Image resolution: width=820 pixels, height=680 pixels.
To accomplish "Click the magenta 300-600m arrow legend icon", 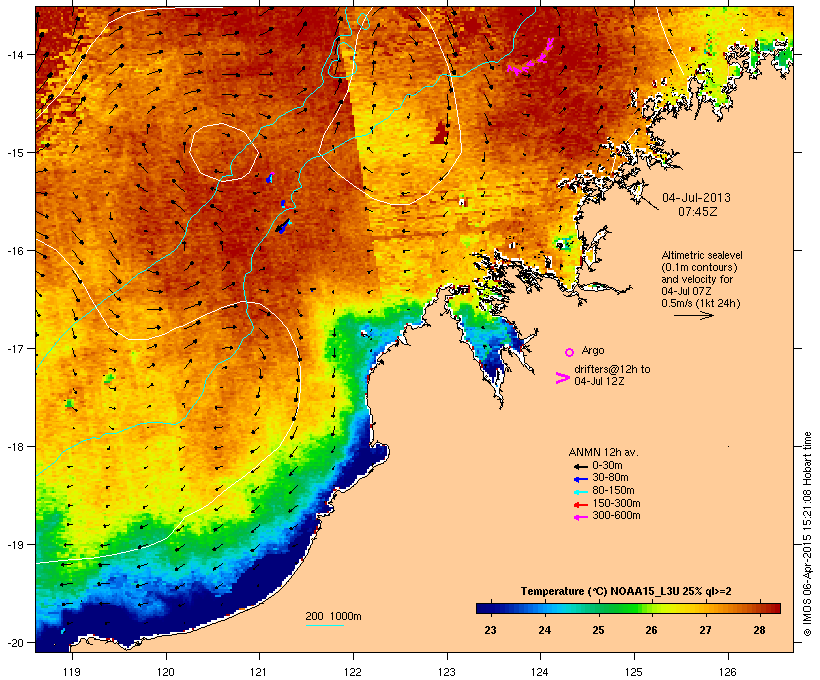I will (580, 517).
